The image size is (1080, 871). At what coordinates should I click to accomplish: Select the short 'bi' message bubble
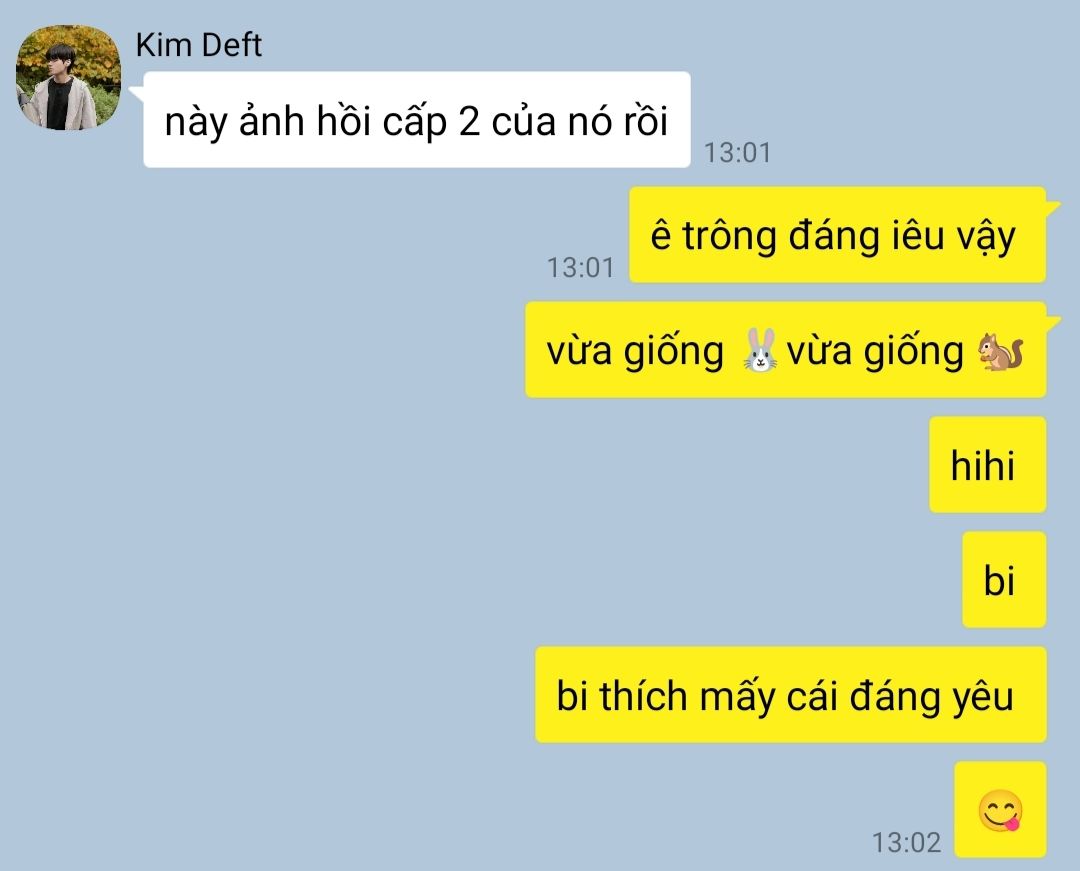click(1004, 580)
